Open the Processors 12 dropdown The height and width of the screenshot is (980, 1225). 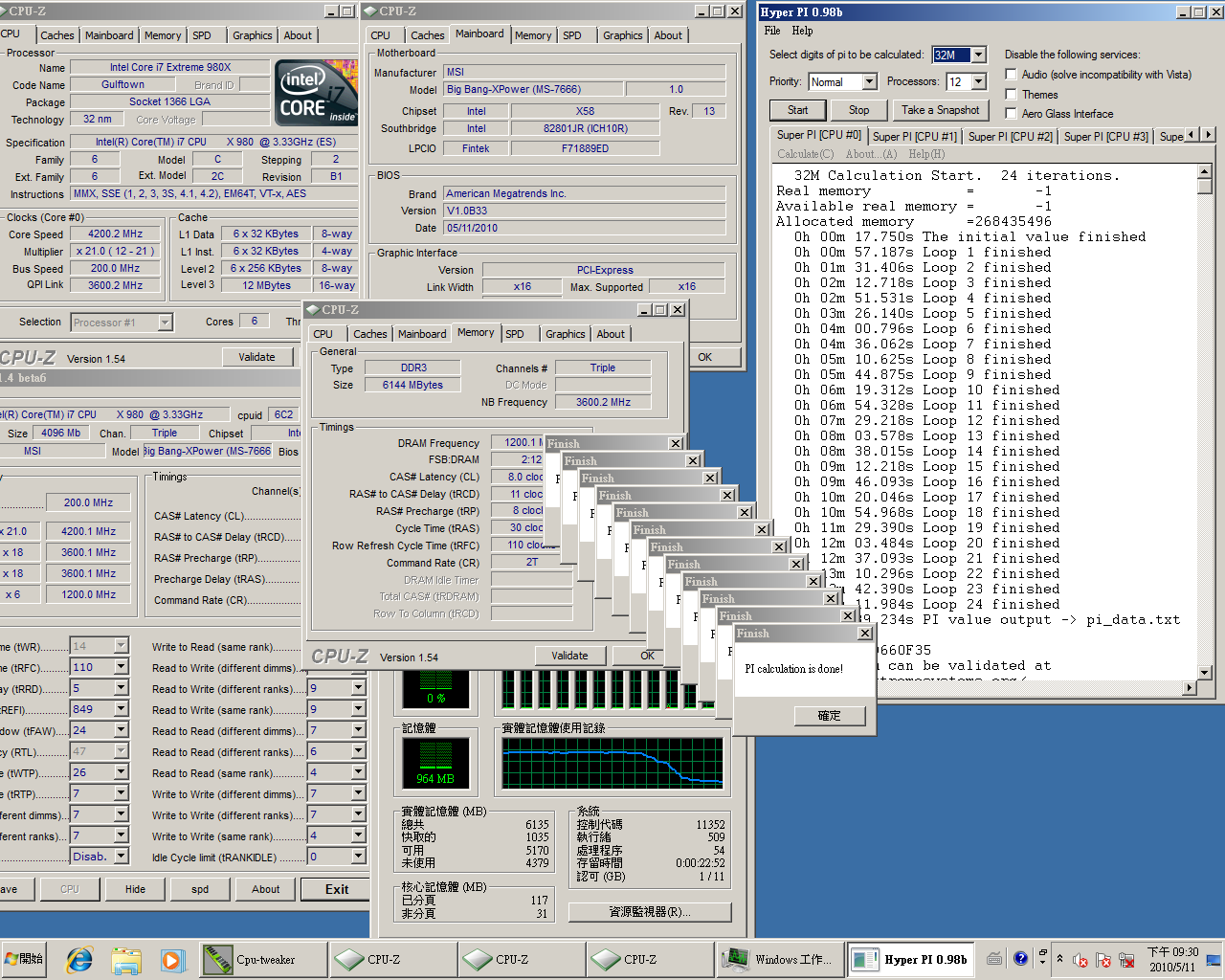click(x=979, y=82)
